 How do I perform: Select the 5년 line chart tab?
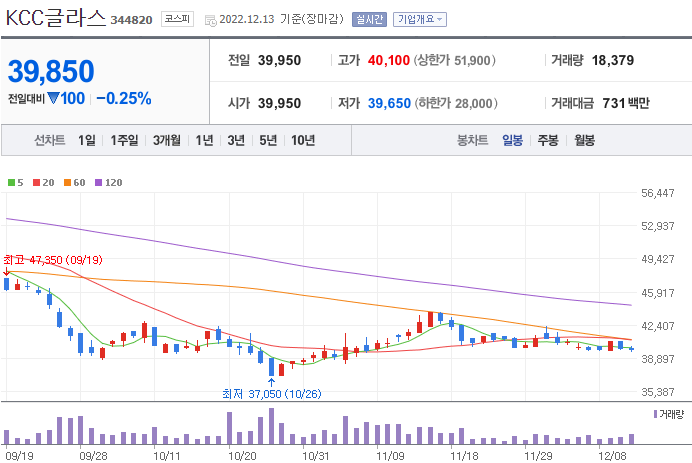(267, 140)
